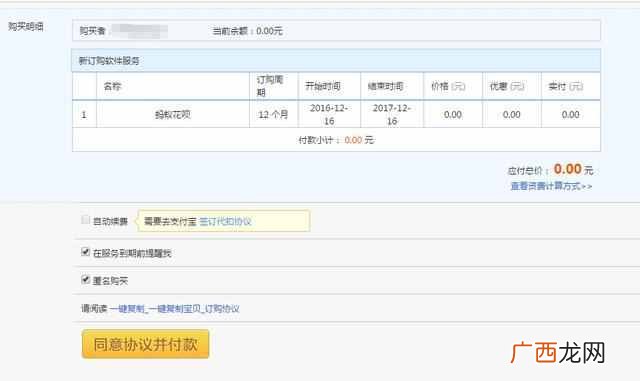
Task: Click the 购买明细 label
Action: coord(26,27)
